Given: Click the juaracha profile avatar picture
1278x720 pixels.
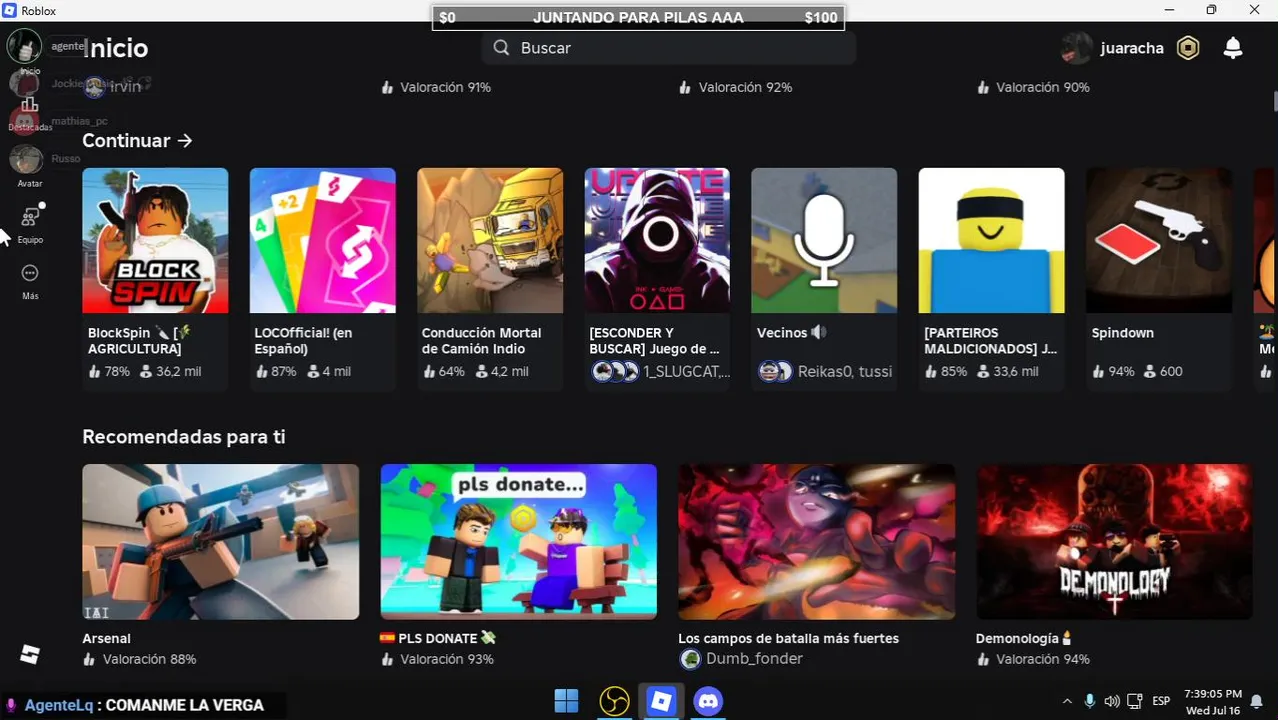Looking at the screenshot, I should 1077,48.
